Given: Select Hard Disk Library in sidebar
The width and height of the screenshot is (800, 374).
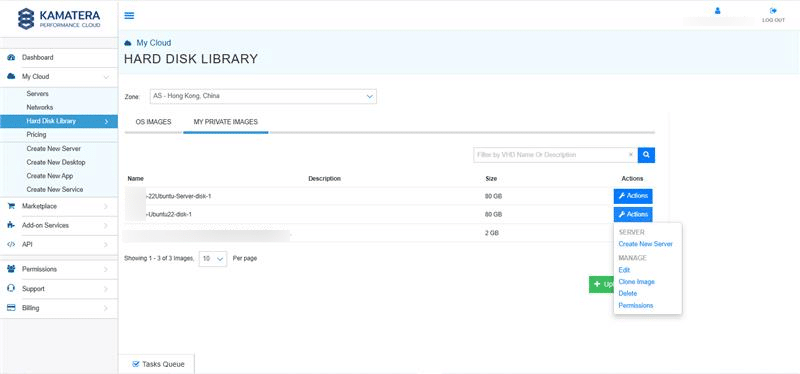Looking at the screenshot, I should pos(59,121).
